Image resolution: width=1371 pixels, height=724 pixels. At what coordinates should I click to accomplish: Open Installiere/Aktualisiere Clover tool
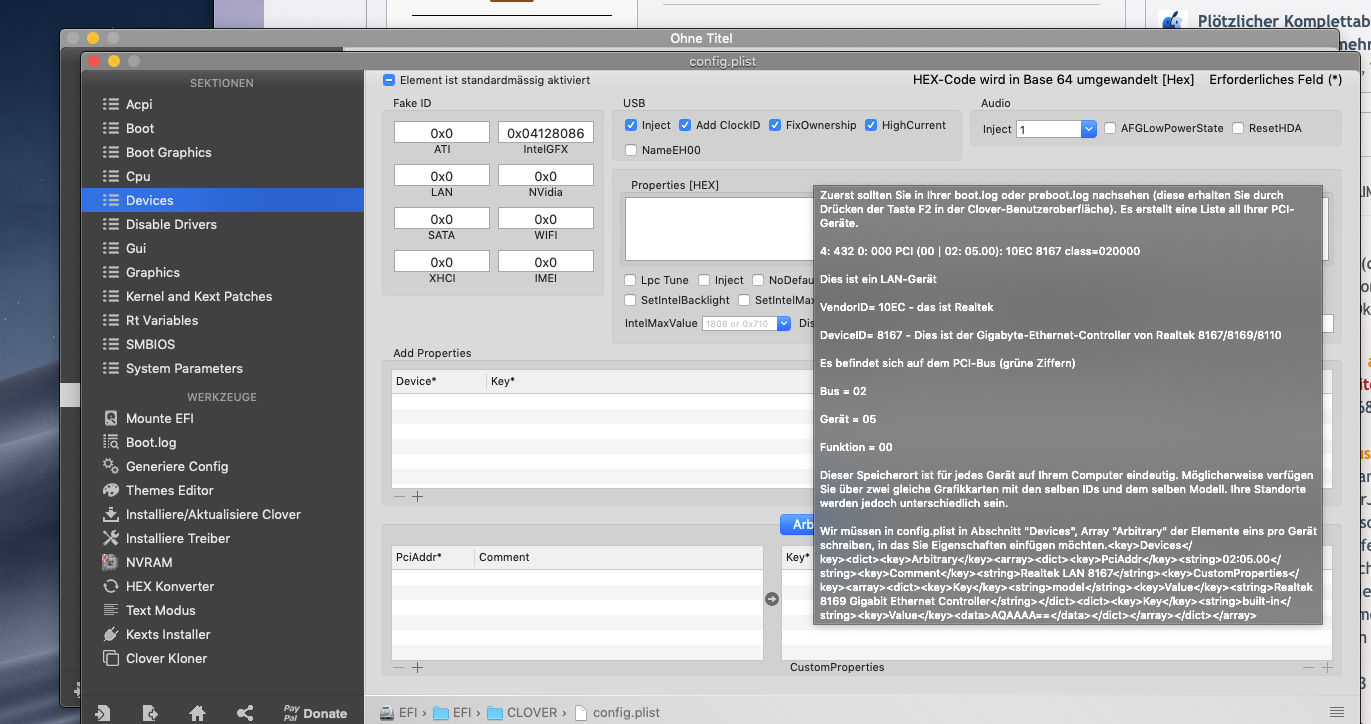pos(212,514)
